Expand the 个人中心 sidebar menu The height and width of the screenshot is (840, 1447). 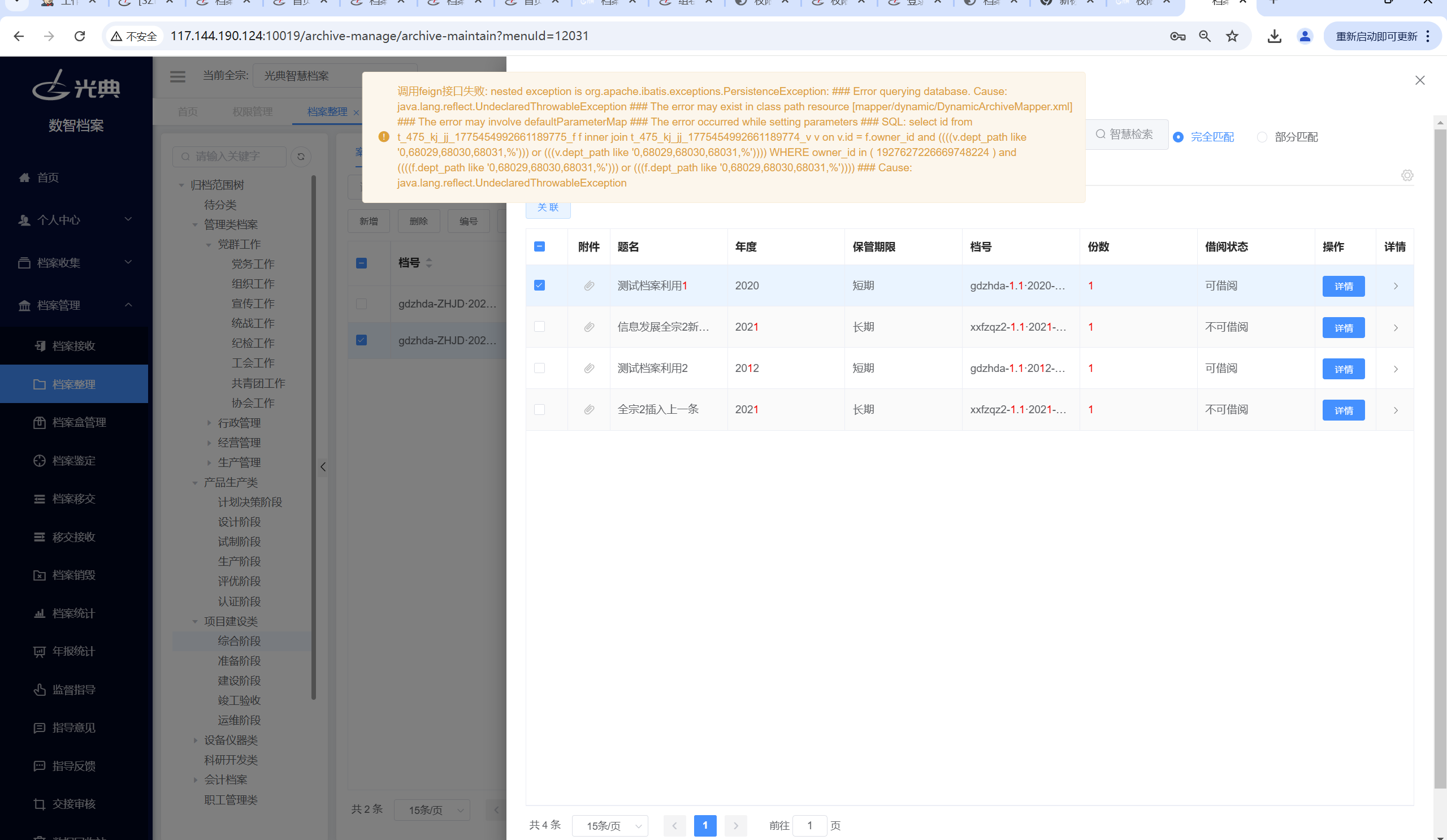point(75,220)
